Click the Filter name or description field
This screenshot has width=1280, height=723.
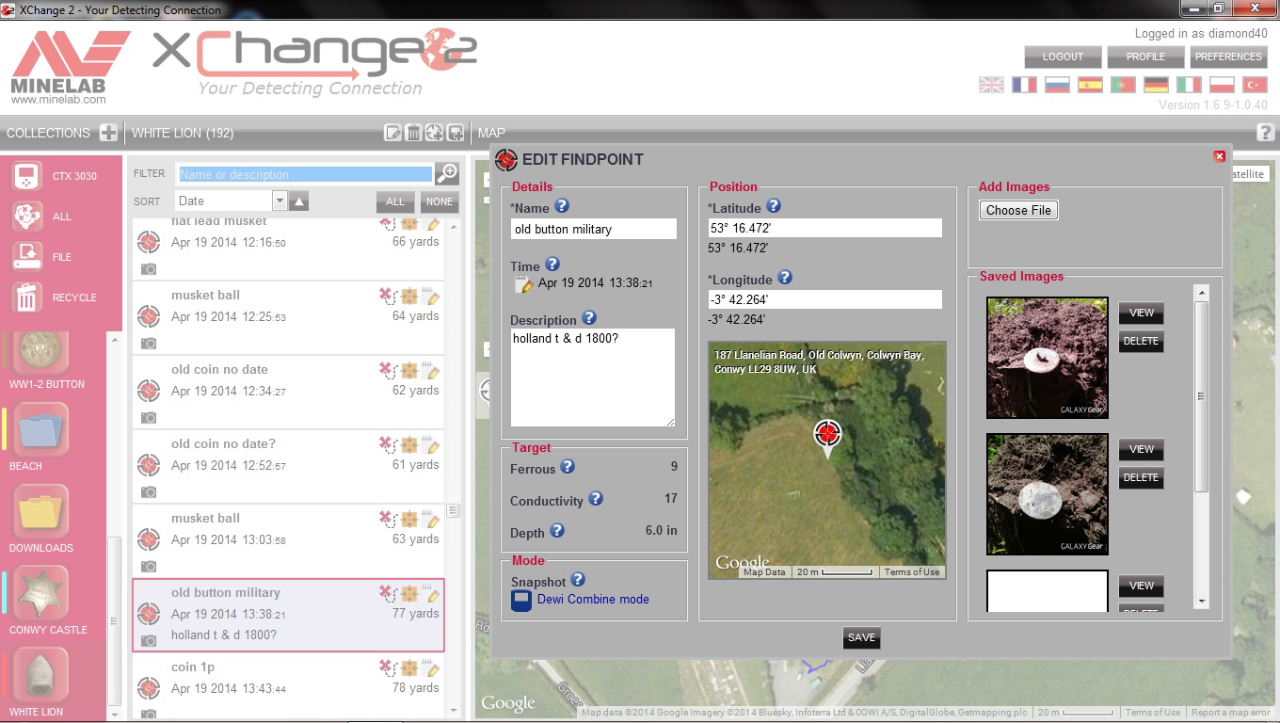click(x=304, y=174)
